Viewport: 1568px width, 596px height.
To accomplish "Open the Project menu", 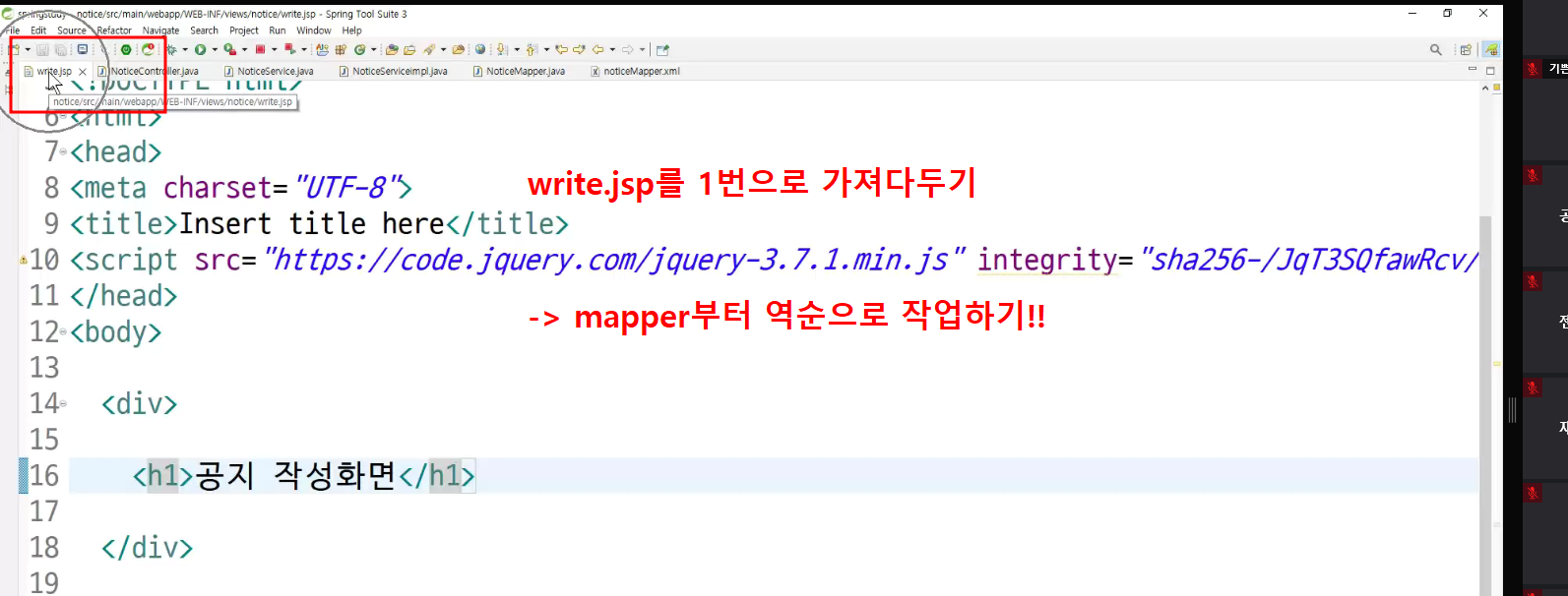I will tap(244, 30).
